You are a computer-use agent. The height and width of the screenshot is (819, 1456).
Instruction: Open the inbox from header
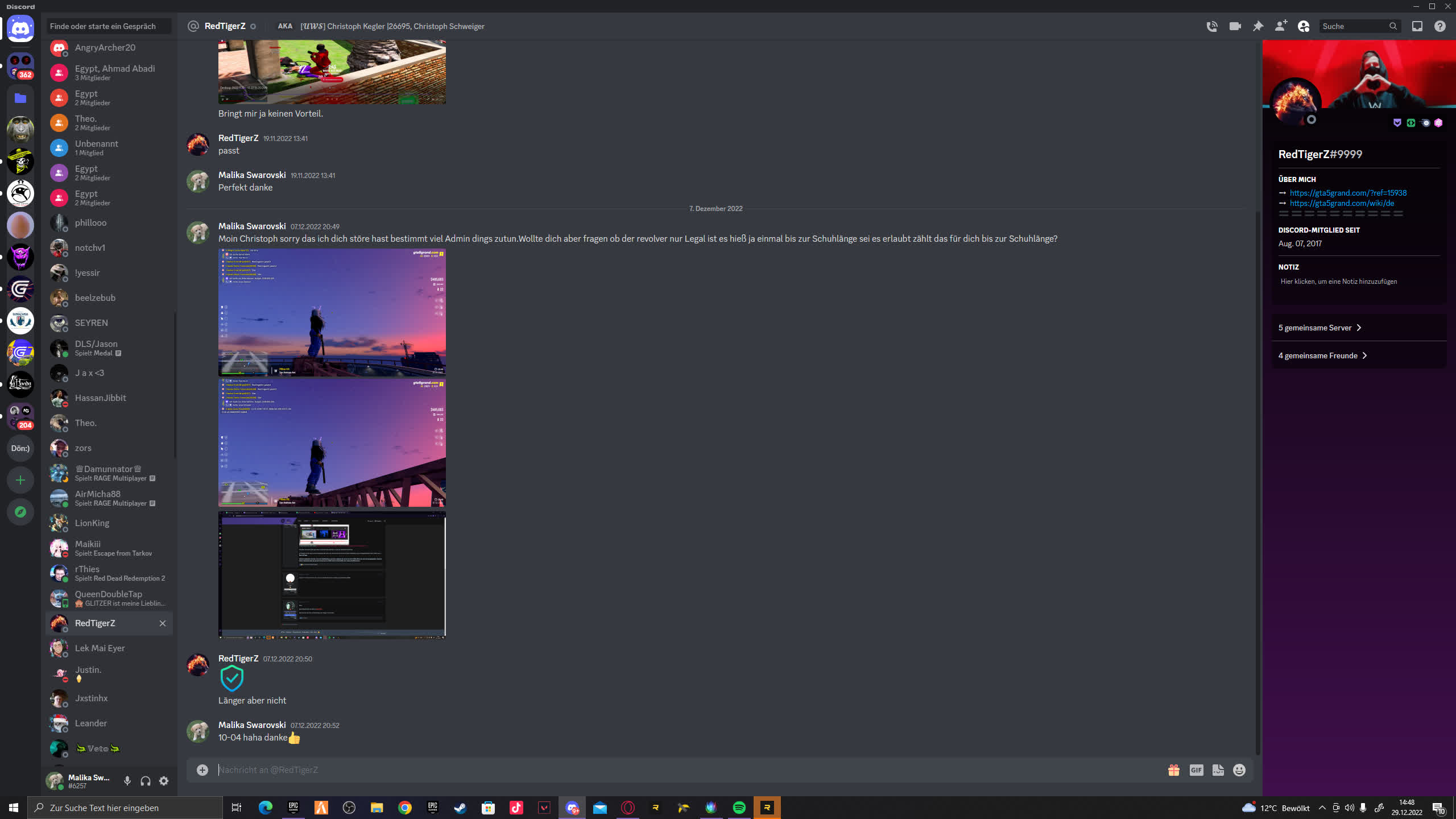point(1417,26)
